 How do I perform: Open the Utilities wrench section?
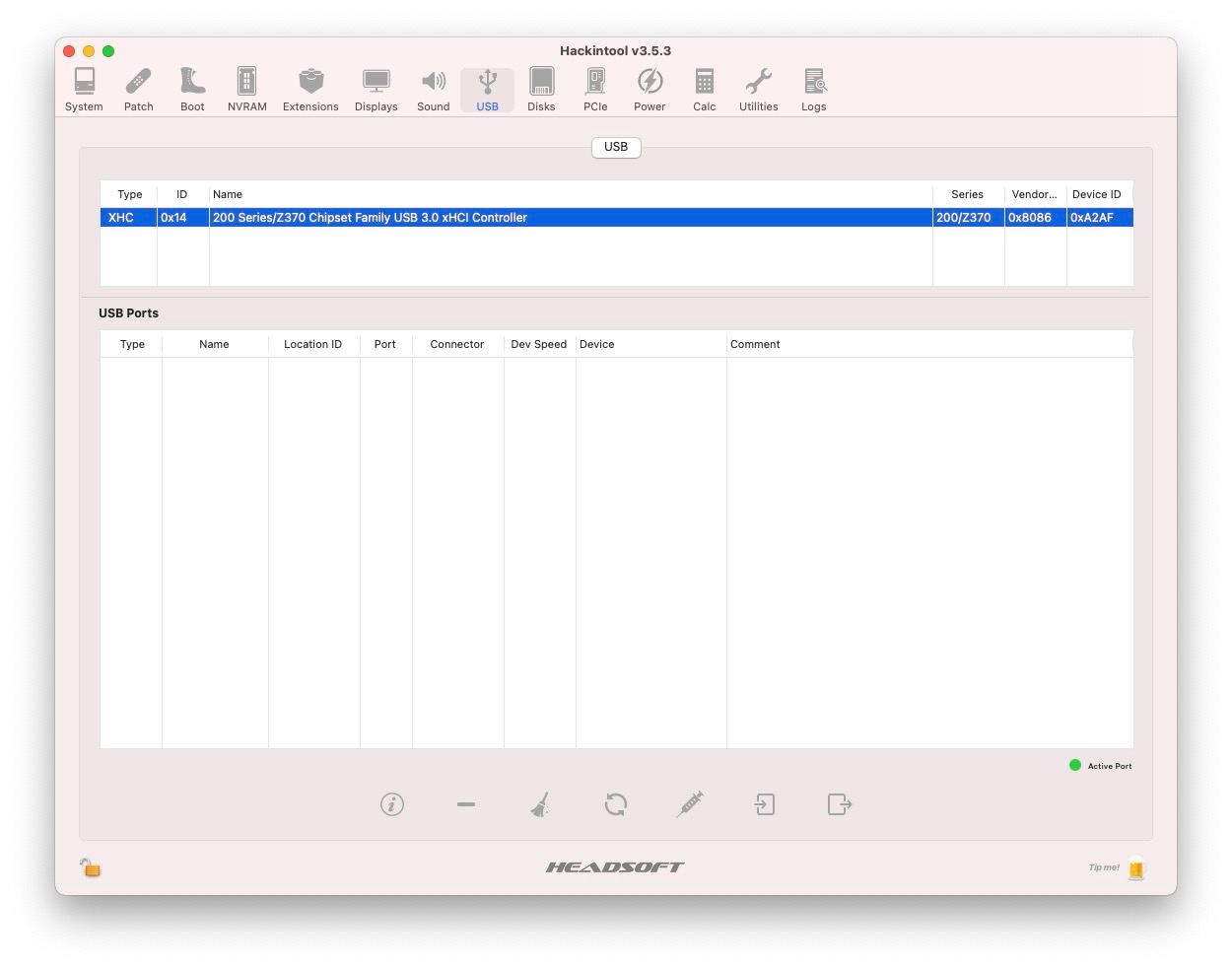(759, 90)
